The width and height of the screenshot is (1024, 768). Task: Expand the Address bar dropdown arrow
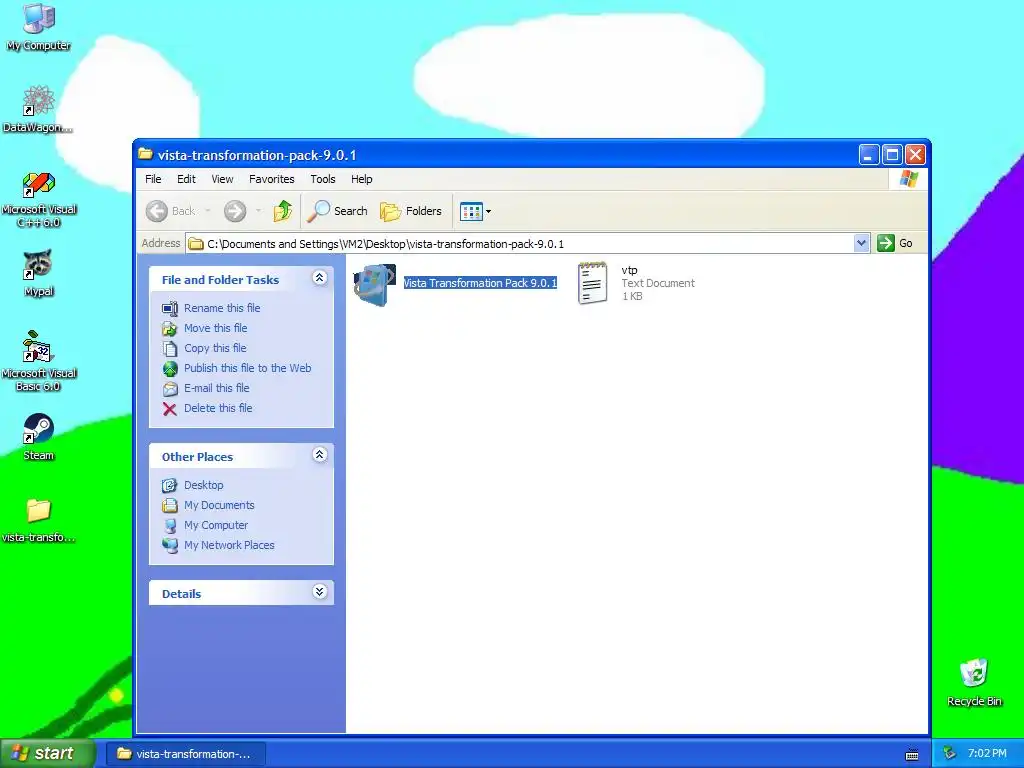tap(861, 244)
